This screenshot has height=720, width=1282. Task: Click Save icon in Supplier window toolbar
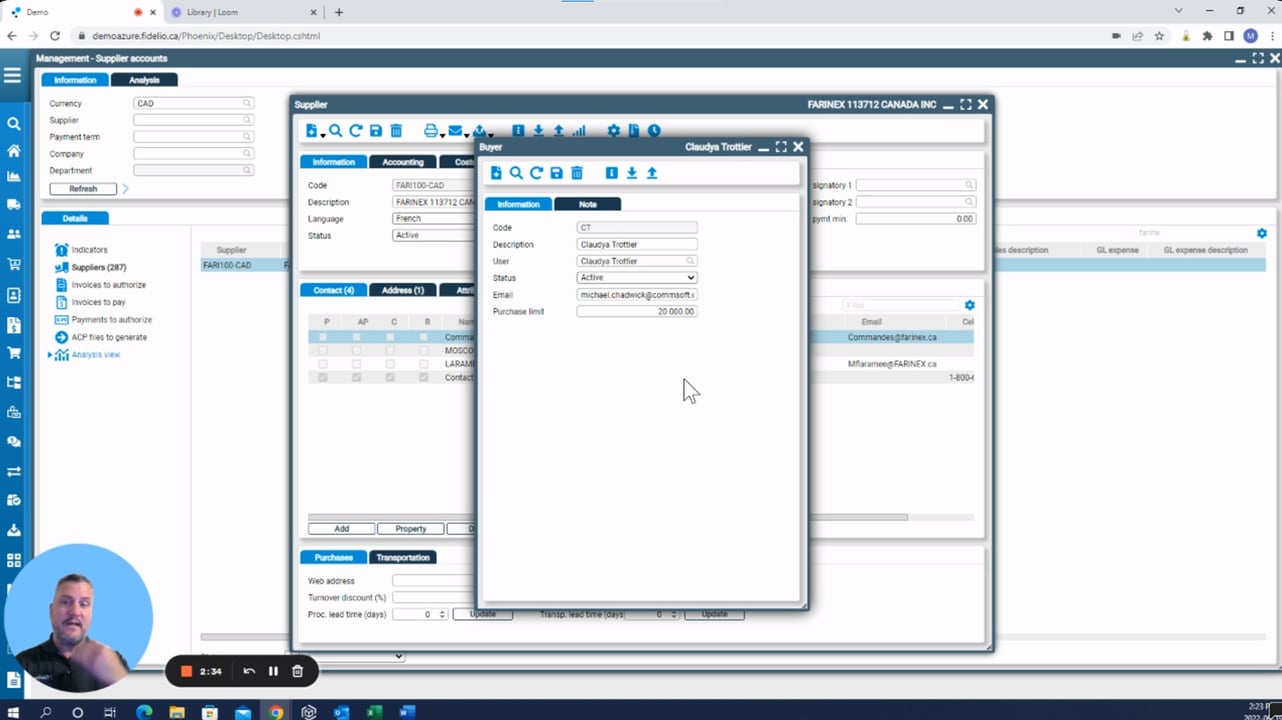[x=376, y=131]
